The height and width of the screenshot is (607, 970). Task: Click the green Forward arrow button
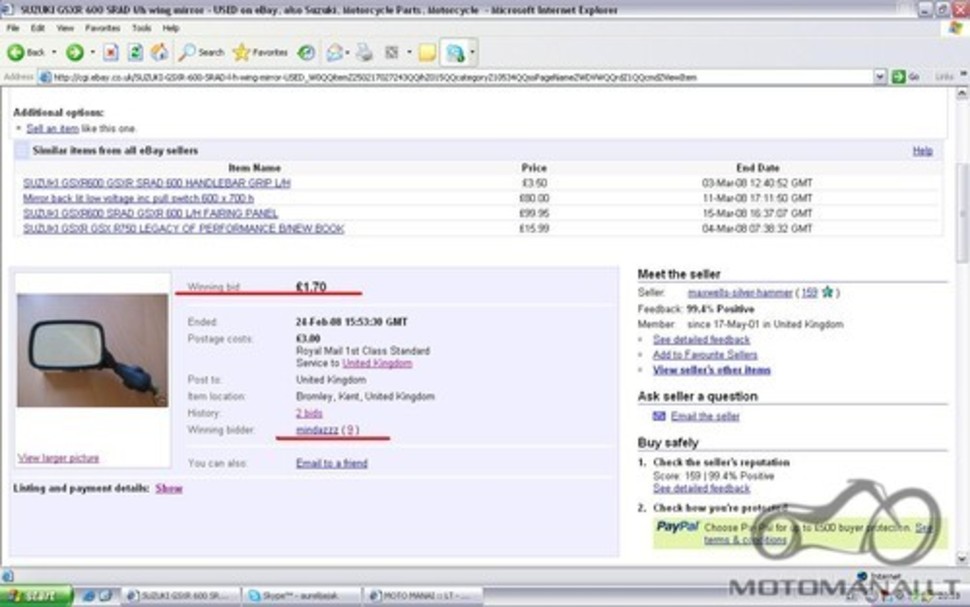point(75,53)
